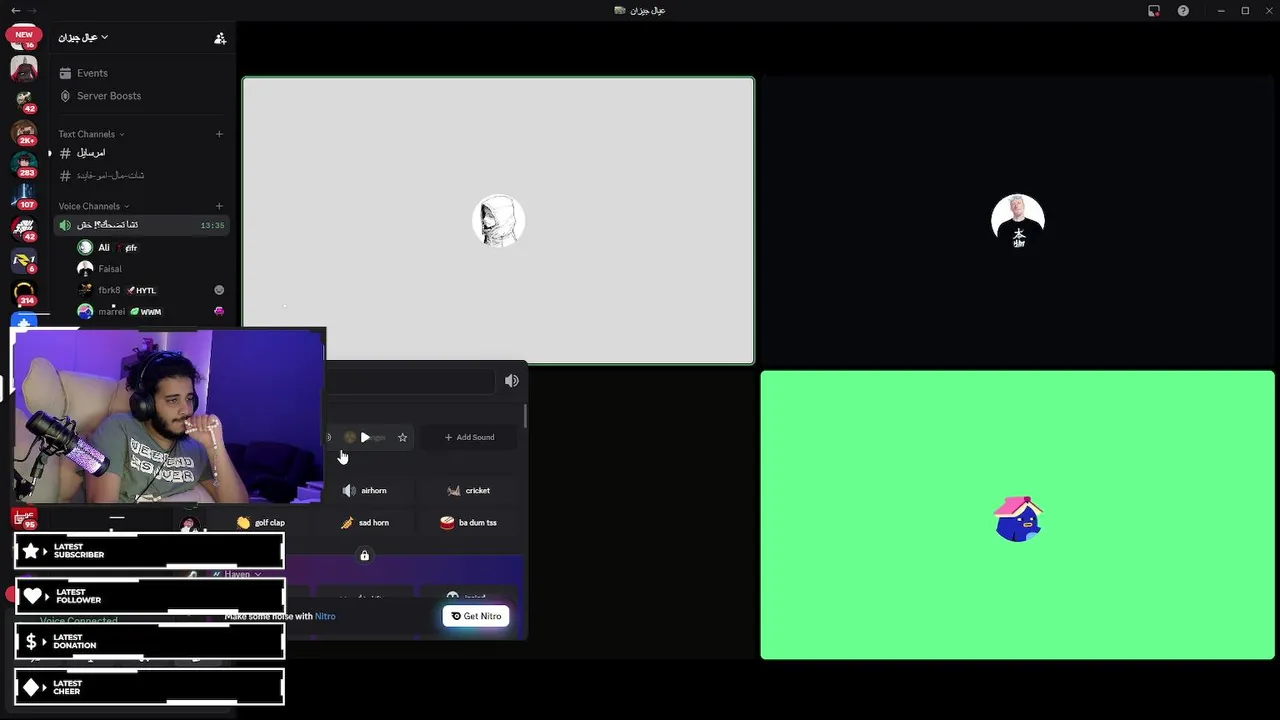The height and width of the screenshot is (720, 1280).
Task: Open the Events calendar icon
Action: [x=66, y=73]
